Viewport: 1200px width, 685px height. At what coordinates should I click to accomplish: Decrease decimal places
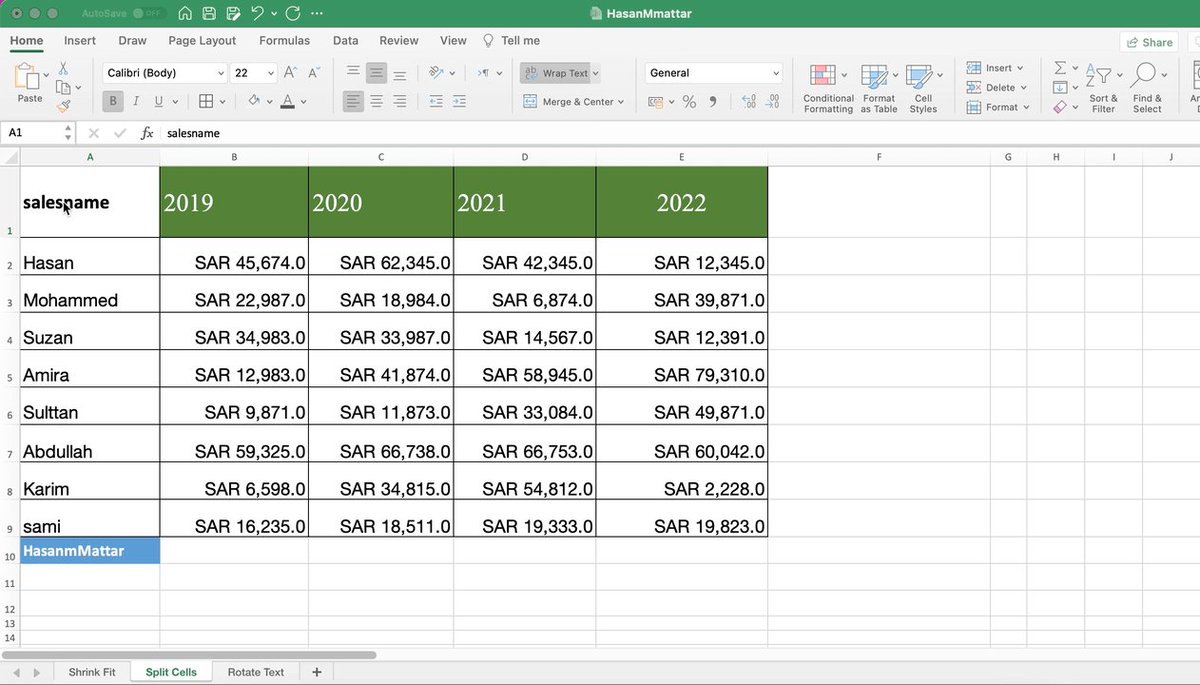(772, 101)
